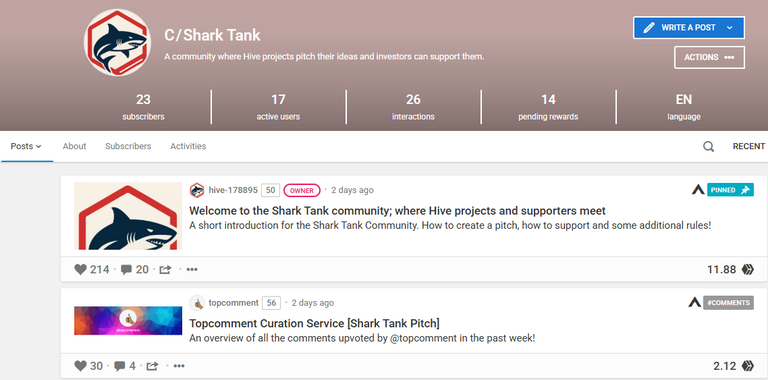Open comments on the Topcomment post
This screenshot has width=768, height=380.
click(120, 366)
